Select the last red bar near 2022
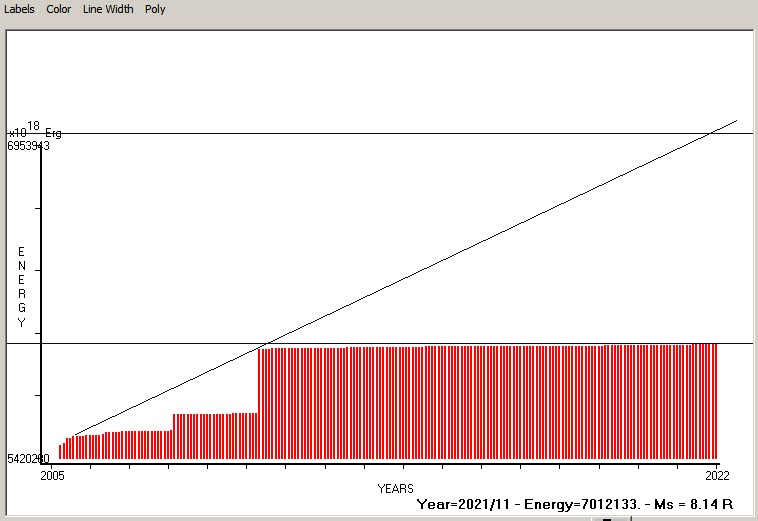 pos(715,400)
